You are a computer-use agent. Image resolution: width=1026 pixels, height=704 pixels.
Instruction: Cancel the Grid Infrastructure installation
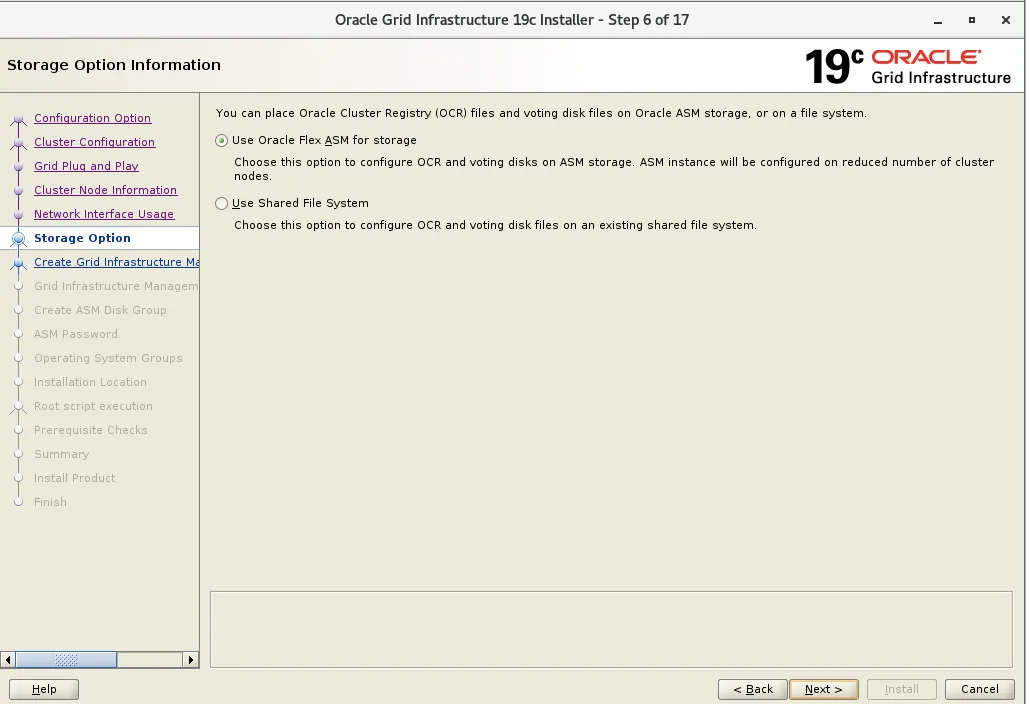pos(979,689)
